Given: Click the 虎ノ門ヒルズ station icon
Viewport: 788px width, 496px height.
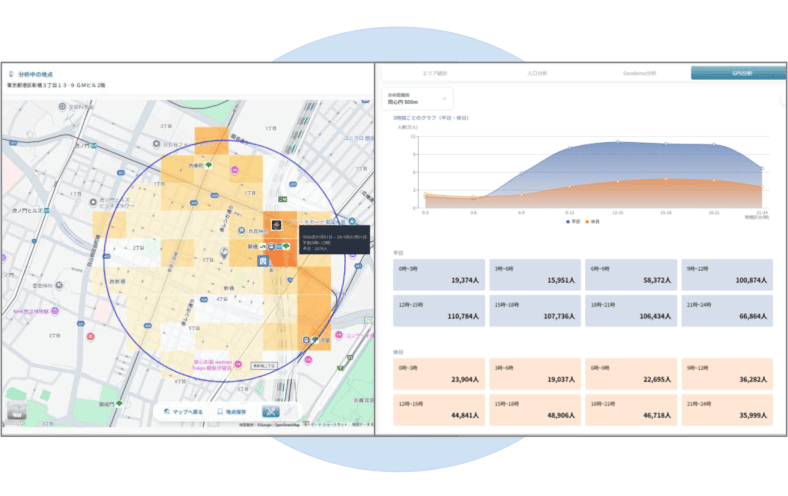Looking at the screenshot, I should (x=47, y=211).
